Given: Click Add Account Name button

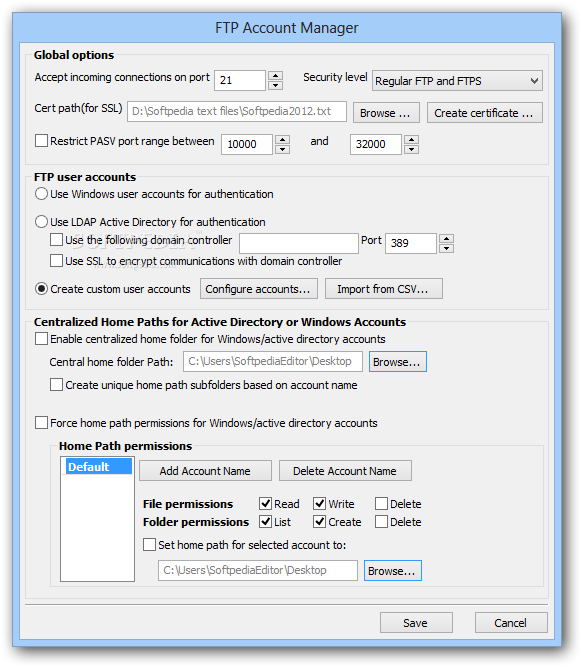Looking at the screenshot, I should (205, 471).
